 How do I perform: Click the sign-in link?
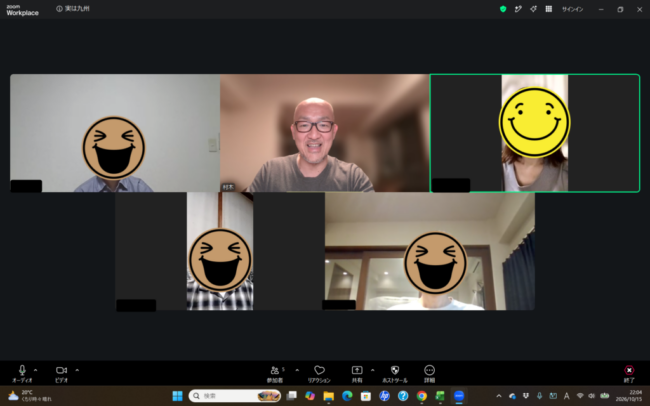(x=572, y=9)
